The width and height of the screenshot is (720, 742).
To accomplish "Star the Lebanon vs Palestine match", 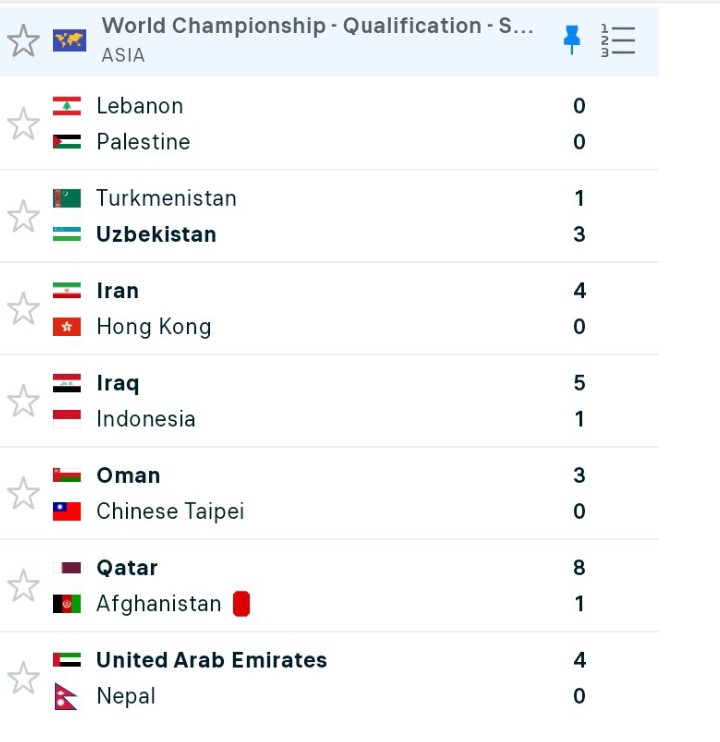I will click(23, 124).
